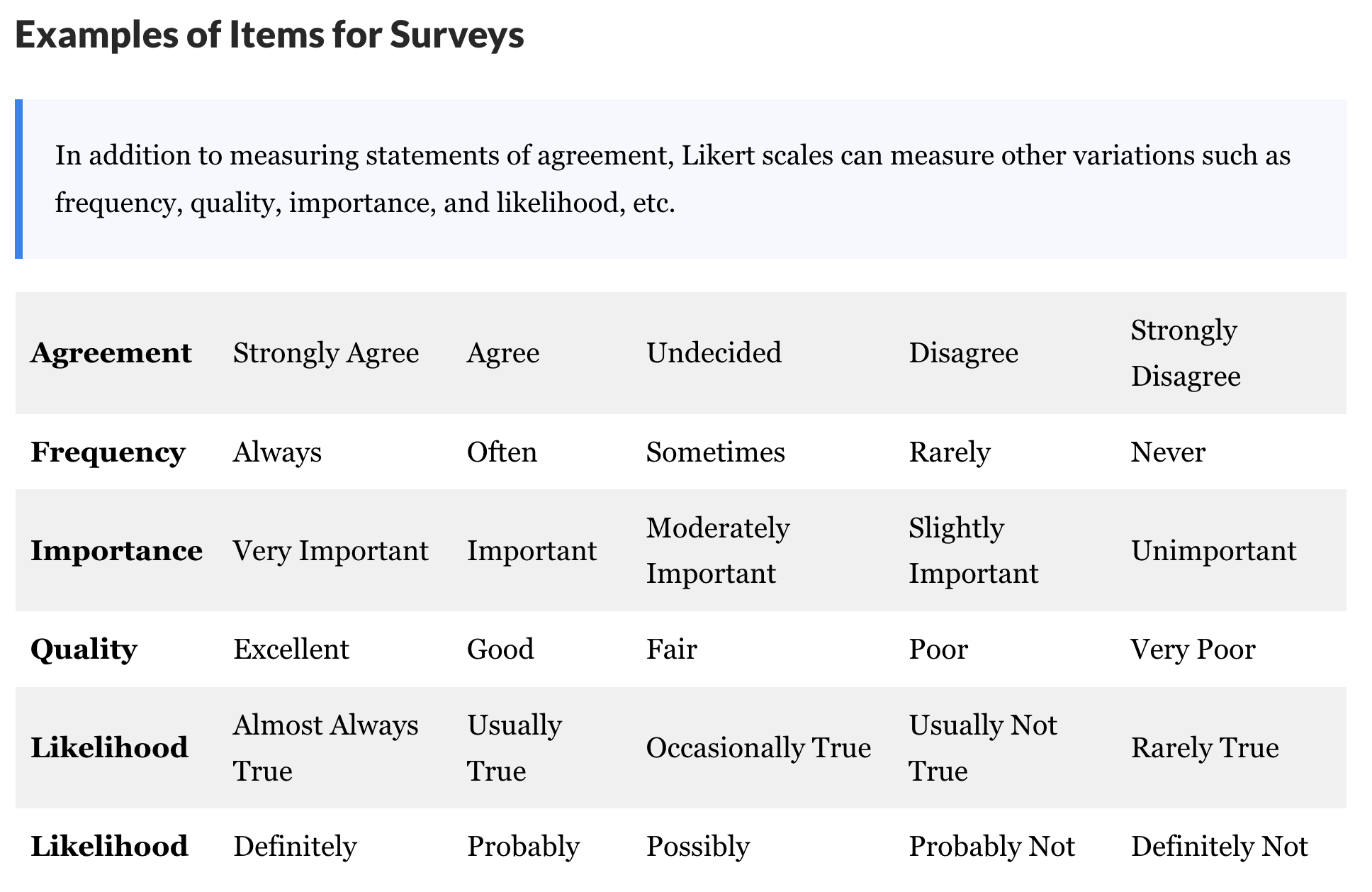Click the 'Definitely Not' cell
The height and width of the screenshot is (892, 1372).
(1219, 847)
